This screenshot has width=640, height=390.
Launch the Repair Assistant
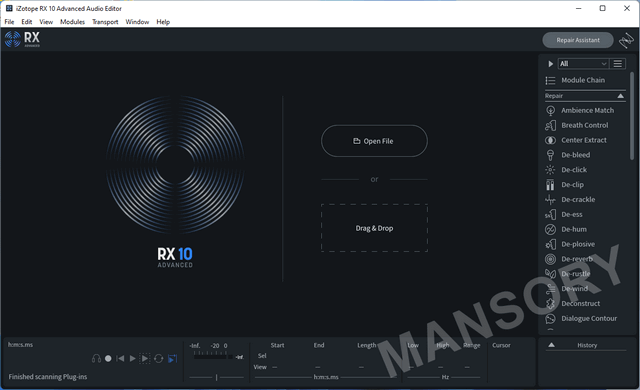coord(578,40)
